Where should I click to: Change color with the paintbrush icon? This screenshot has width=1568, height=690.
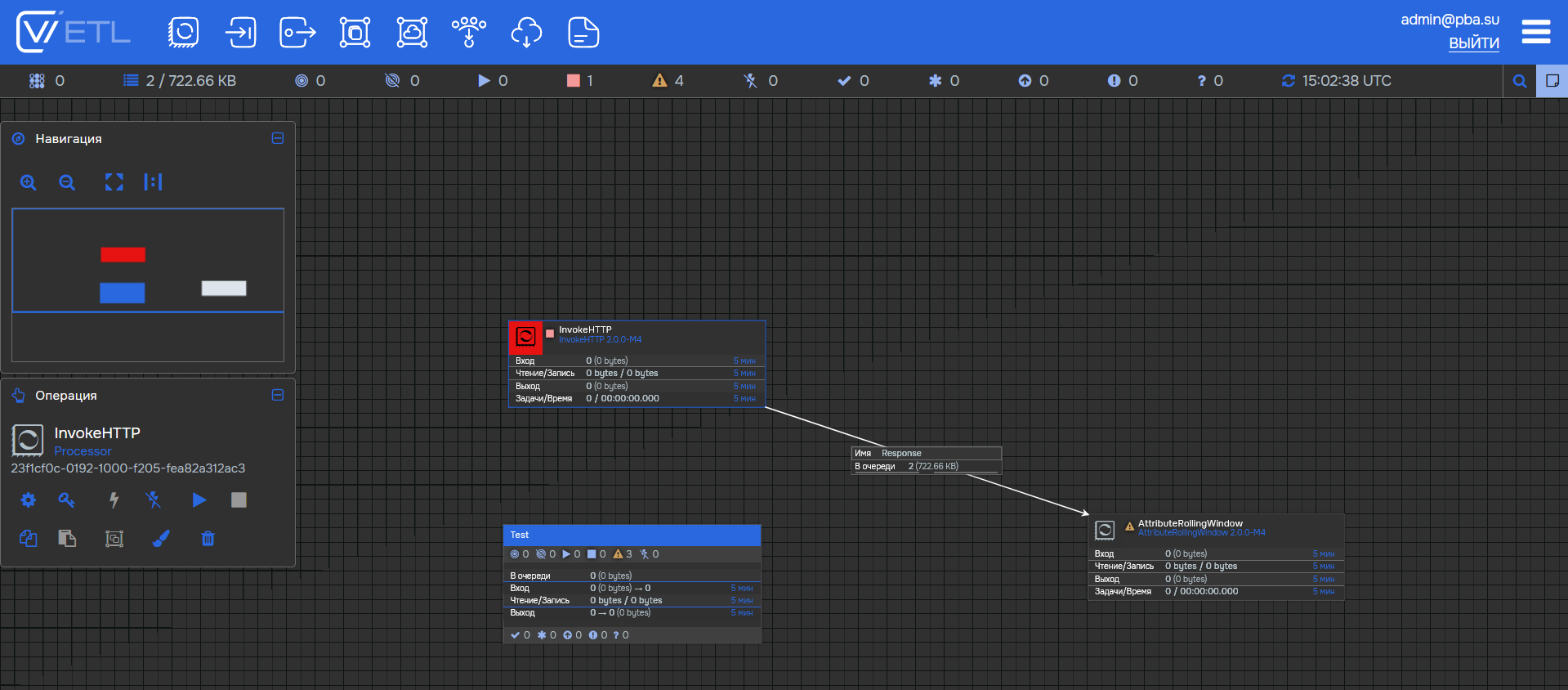[x=161, y=538]
